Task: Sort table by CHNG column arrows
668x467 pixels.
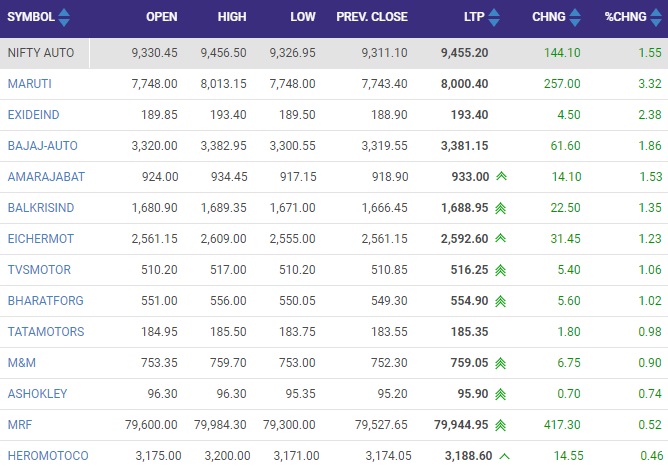Action: [x=575, y=17]
